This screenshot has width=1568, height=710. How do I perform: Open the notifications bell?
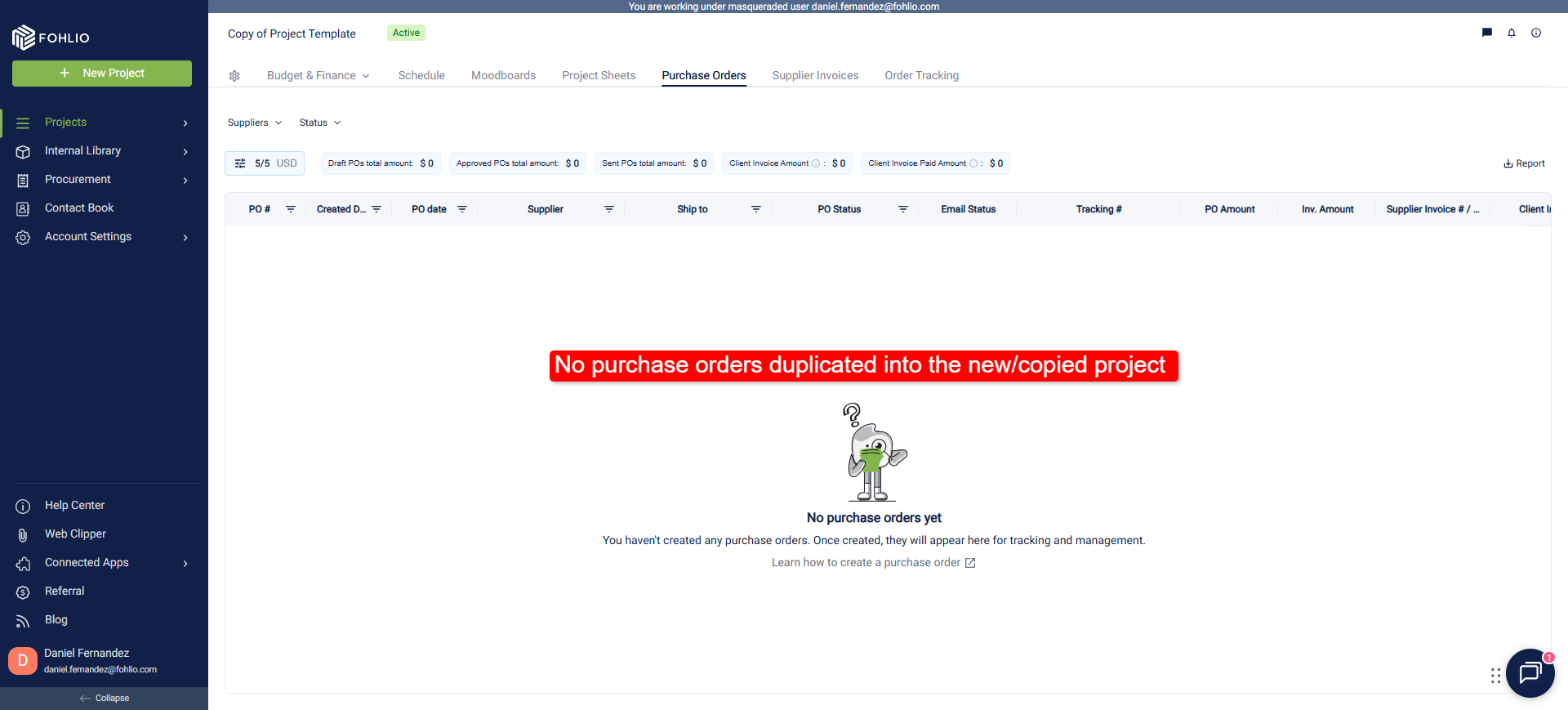point(1512,33)
